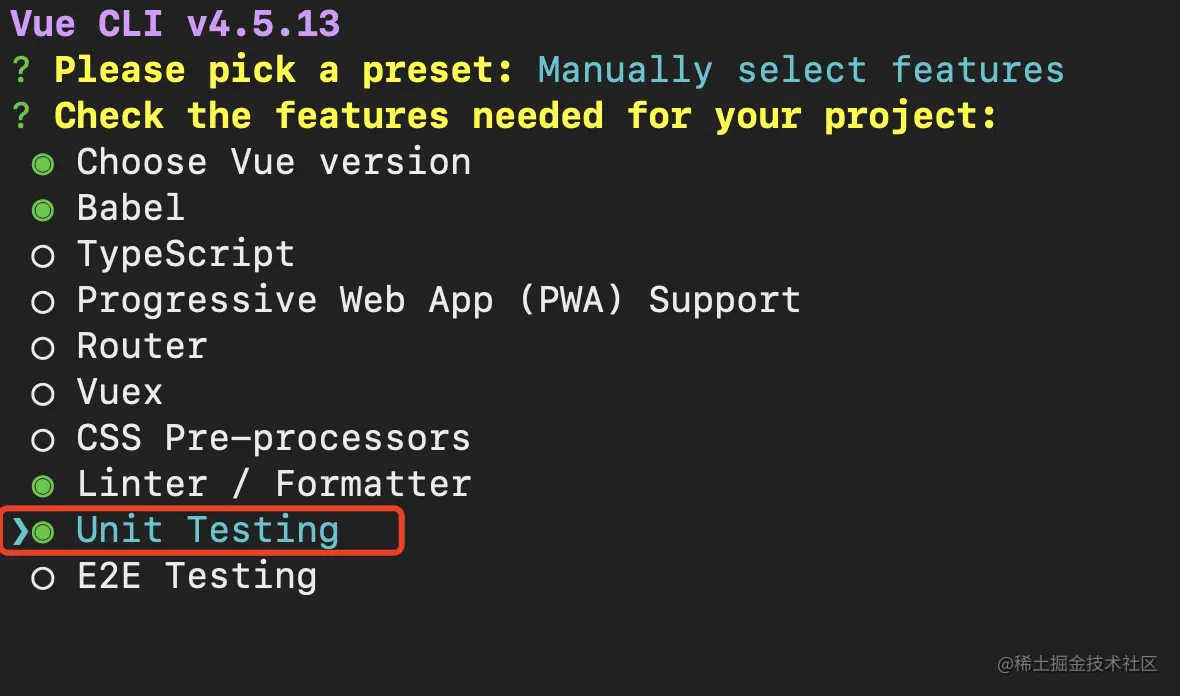Toggle the Unit Testing green circle
This screenshot has height=696, width=1180.
pos(42,533)
